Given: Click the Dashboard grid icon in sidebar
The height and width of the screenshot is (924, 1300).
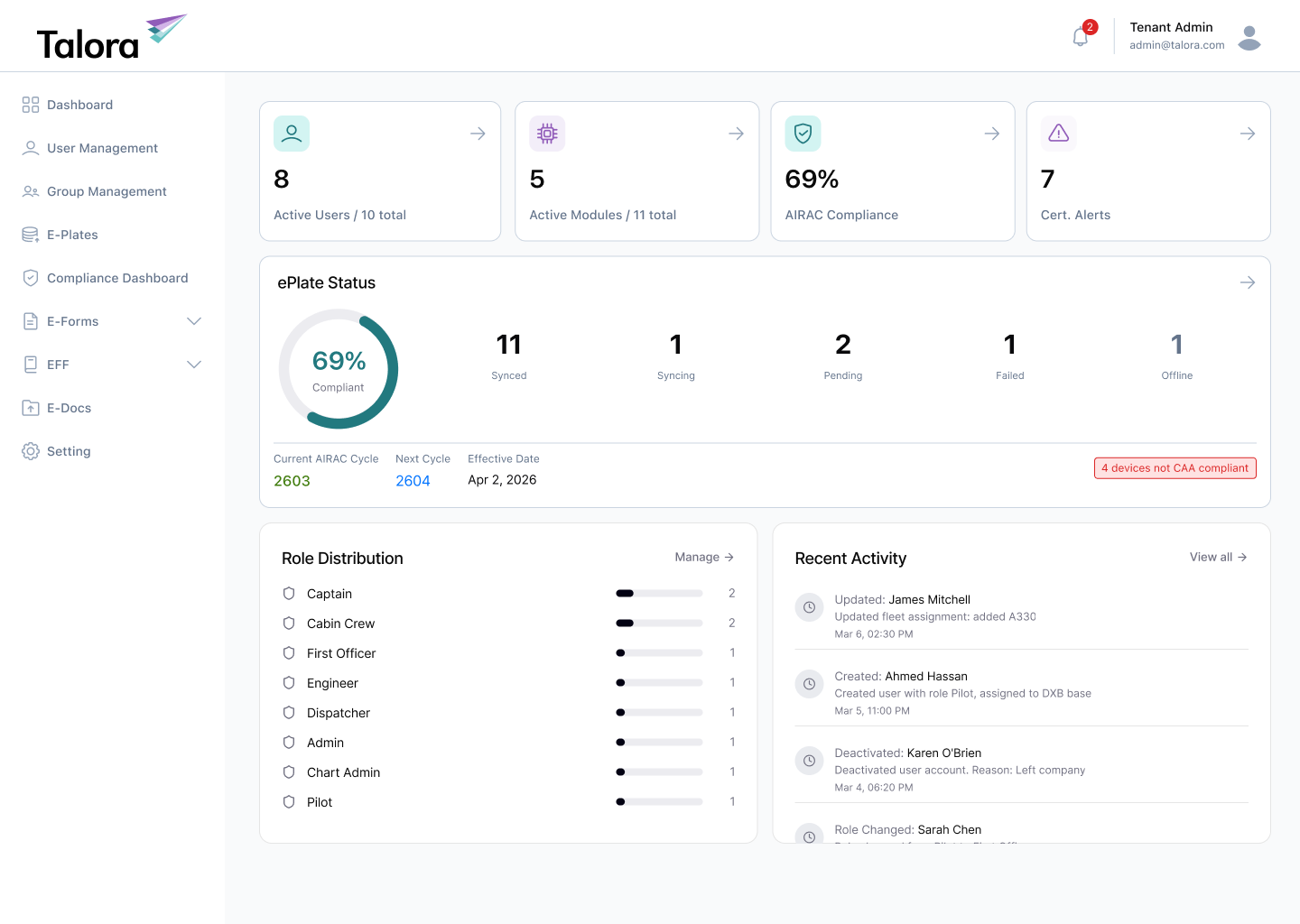Looking at the screenshot, I should tap(31, 105).
